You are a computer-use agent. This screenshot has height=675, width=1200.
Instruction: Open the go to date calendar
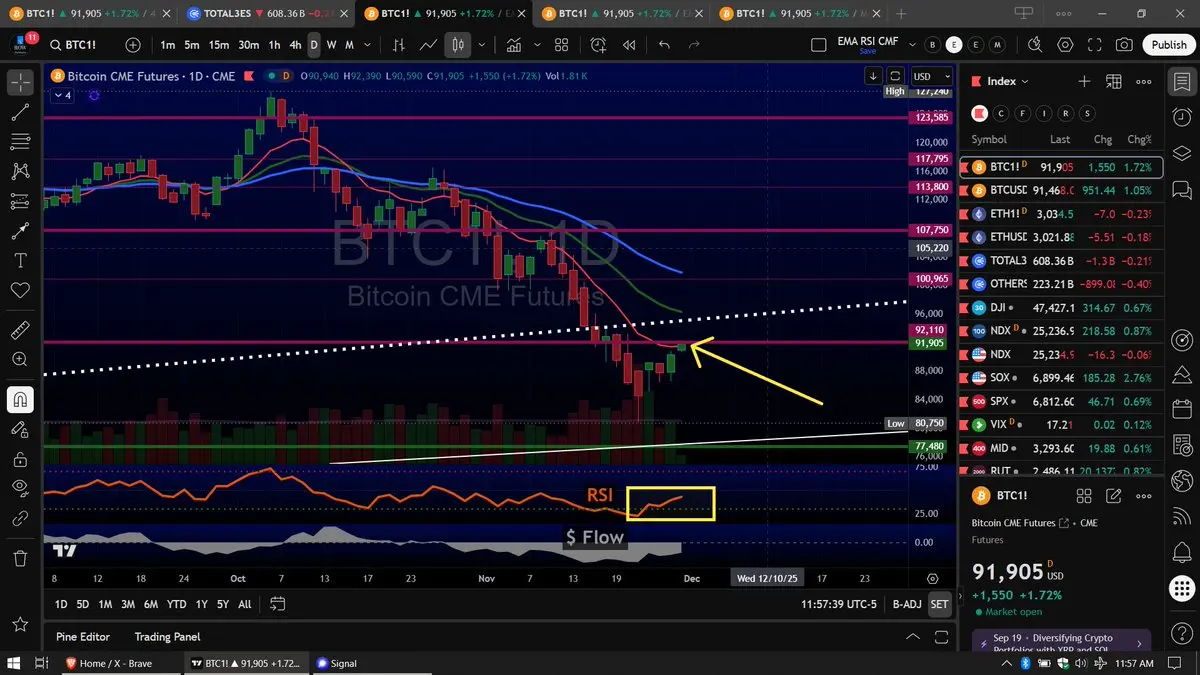coord(278,604)
